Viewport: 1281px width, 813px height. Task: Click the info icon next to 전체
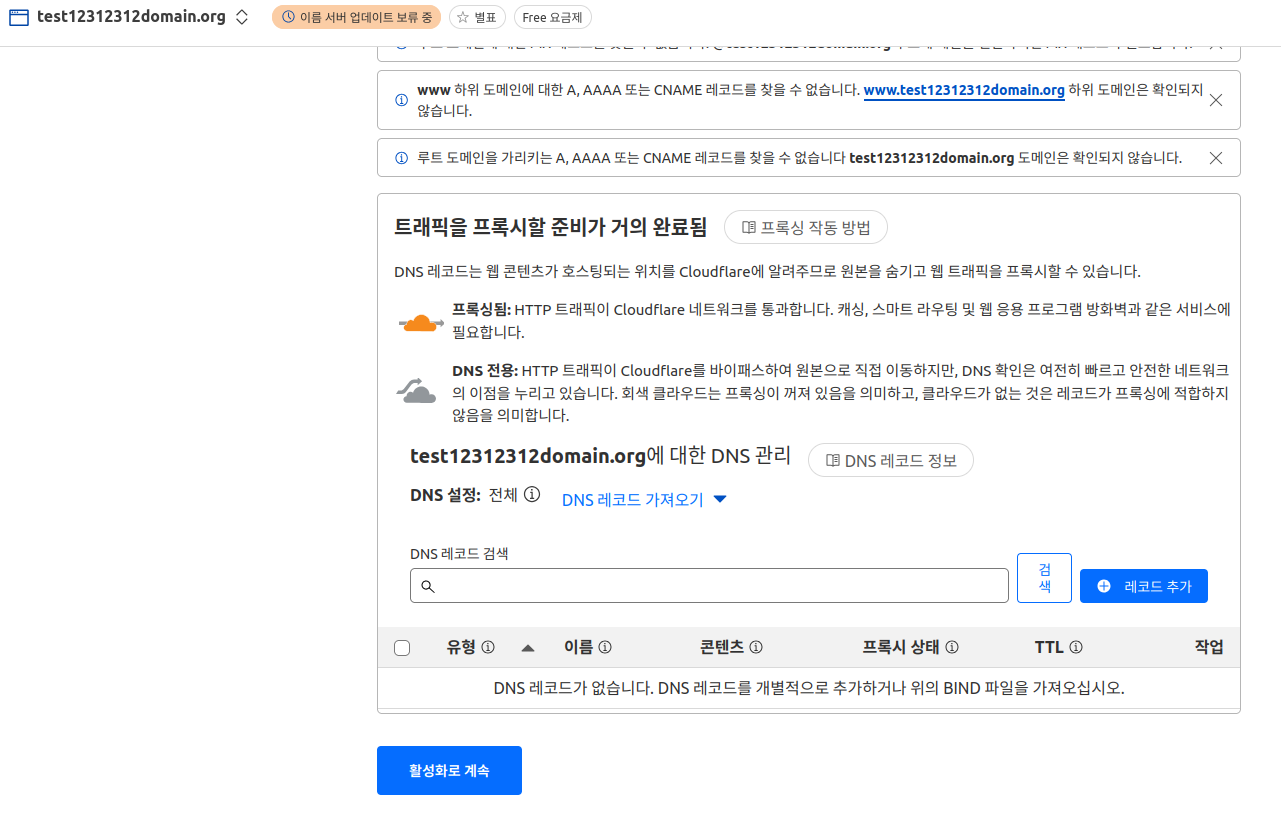[x=533, y=494]
